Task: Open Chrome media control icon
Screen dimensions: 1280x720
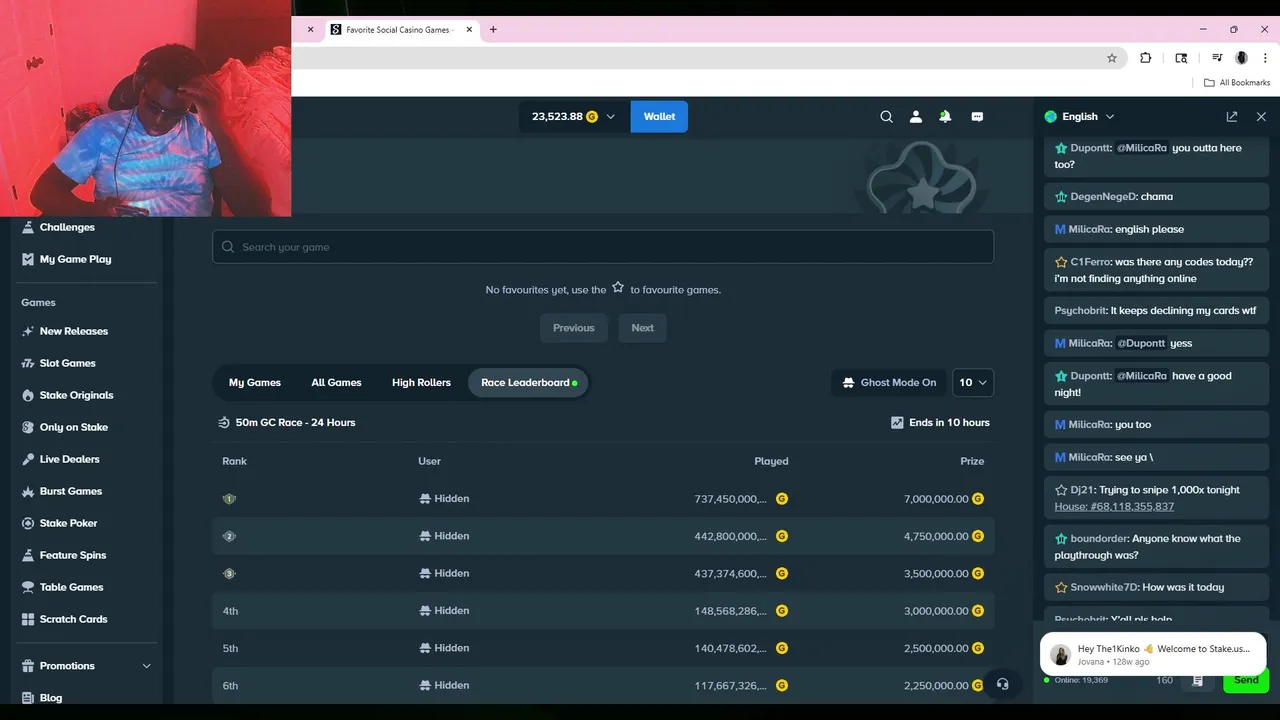Action: point(1217,58)
